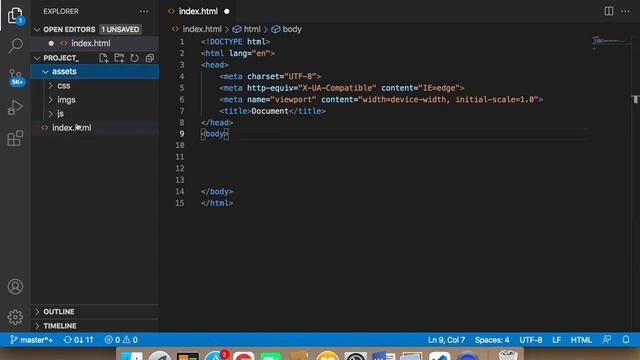Synchronize changes in status bar
640x360 pixels.
tap(78, 340)
